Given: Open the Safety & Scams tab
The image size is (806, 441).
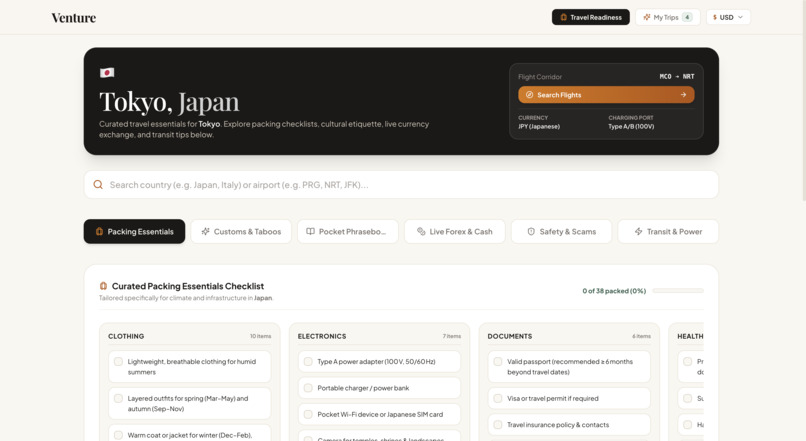Looking at the screenshot, I should click(x=561, y=231).
